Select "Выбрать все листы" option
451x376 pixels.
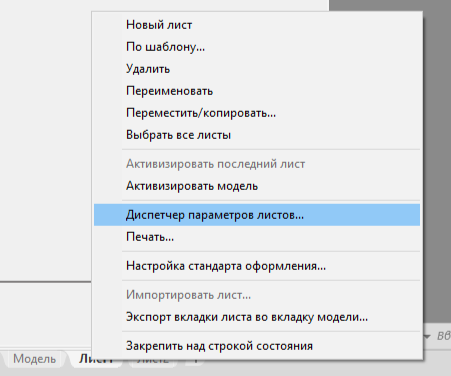[x=257, y=135]
